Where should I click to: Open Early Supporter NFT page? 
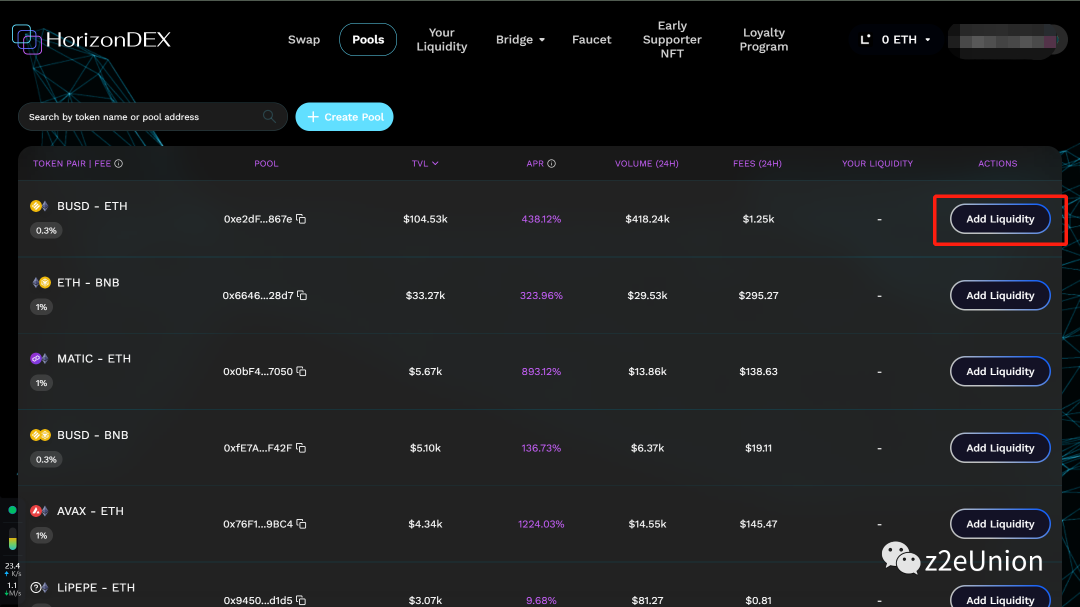coord(672,40)
